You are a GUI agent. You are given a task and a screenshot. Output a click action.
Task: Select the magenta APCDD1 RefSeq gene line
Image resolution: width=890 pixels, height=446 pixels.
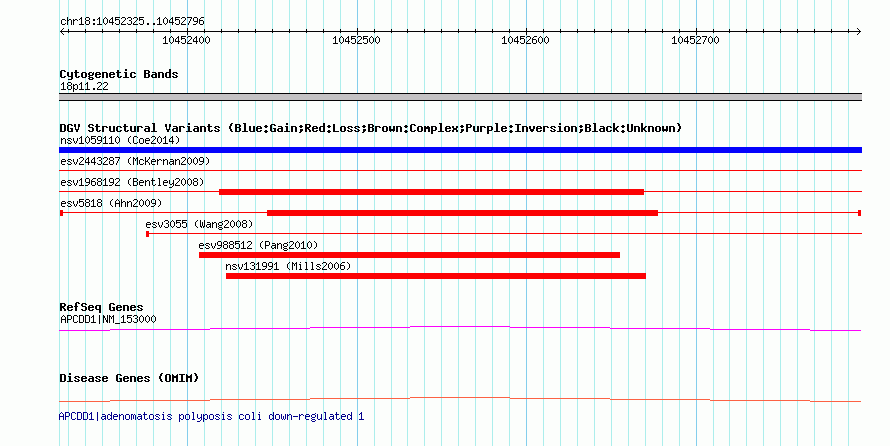point(460,329)
